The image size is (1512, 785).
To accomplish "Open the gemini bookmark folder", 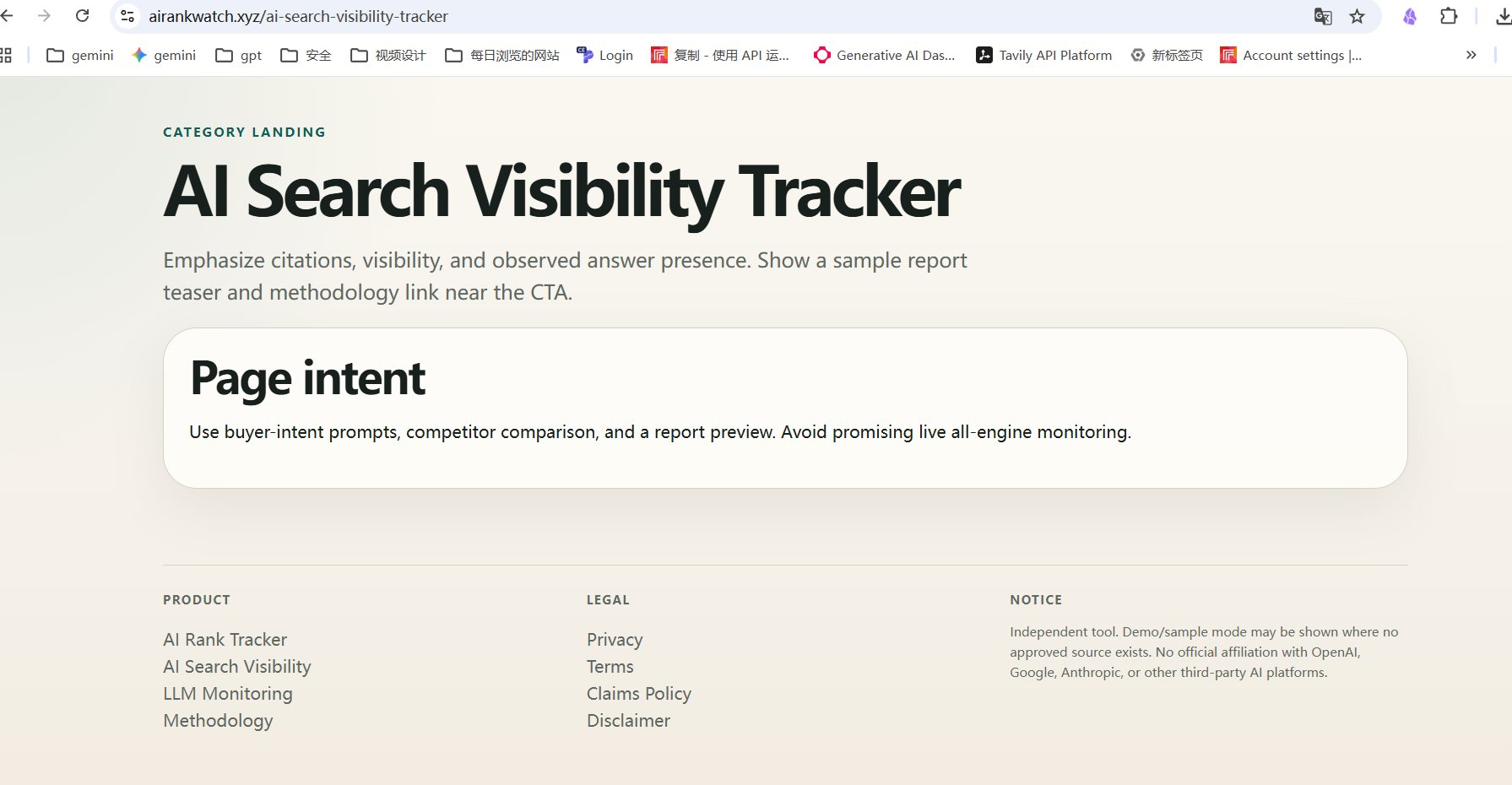I will click(x=80, y=55).
